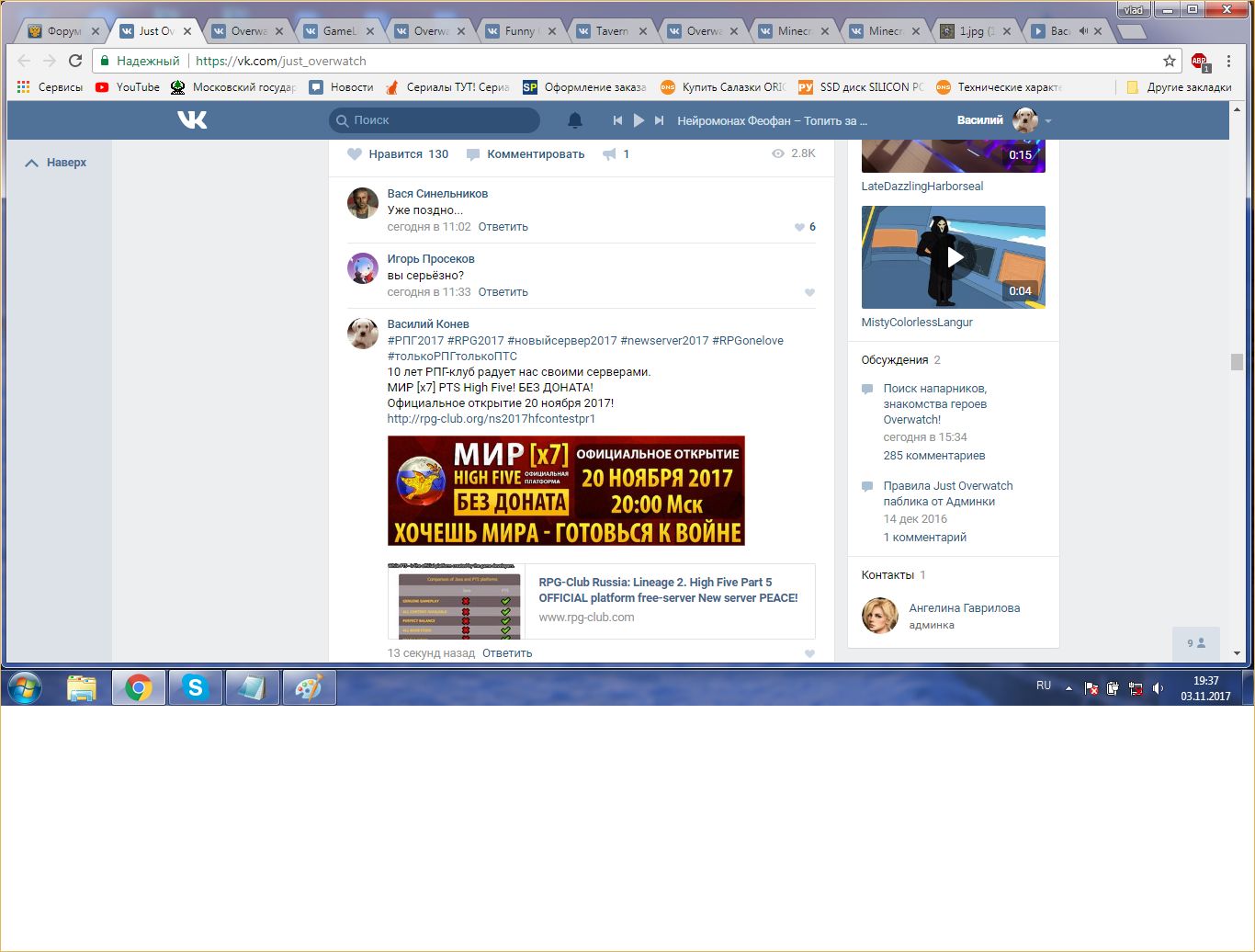
Task: Click the #РПГ2017 hashtag
Action: (x=415, y=341)
